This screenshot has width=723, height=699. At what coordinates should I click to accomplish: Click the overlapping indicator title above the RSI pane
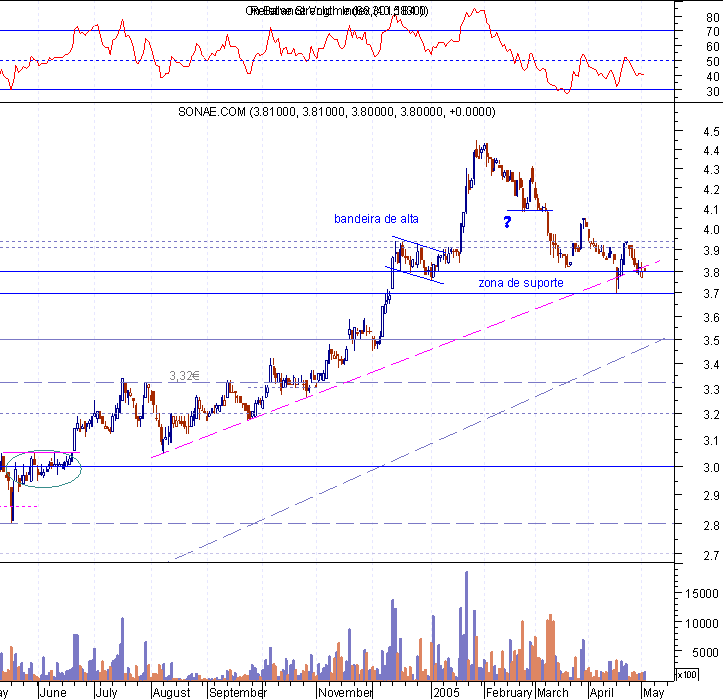click(x=337, y=11)
